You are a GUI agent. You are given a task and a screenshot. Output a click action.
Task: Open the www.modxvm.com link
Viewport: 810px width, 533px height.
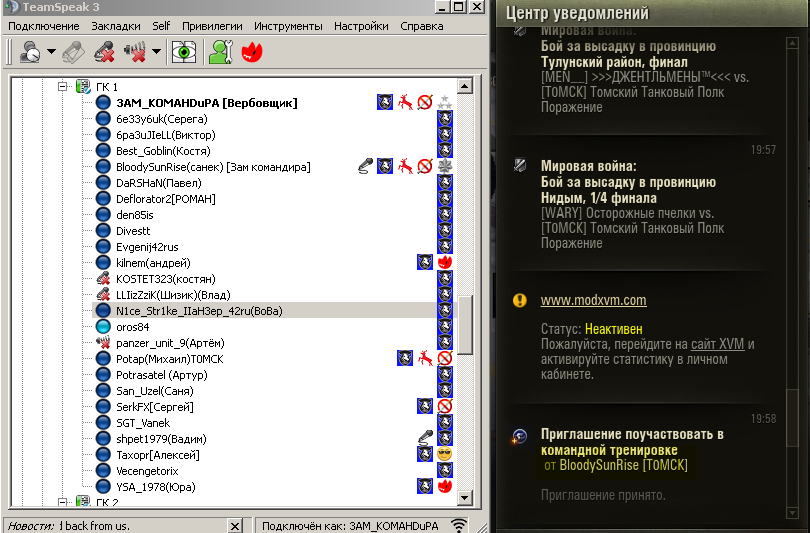594,301
